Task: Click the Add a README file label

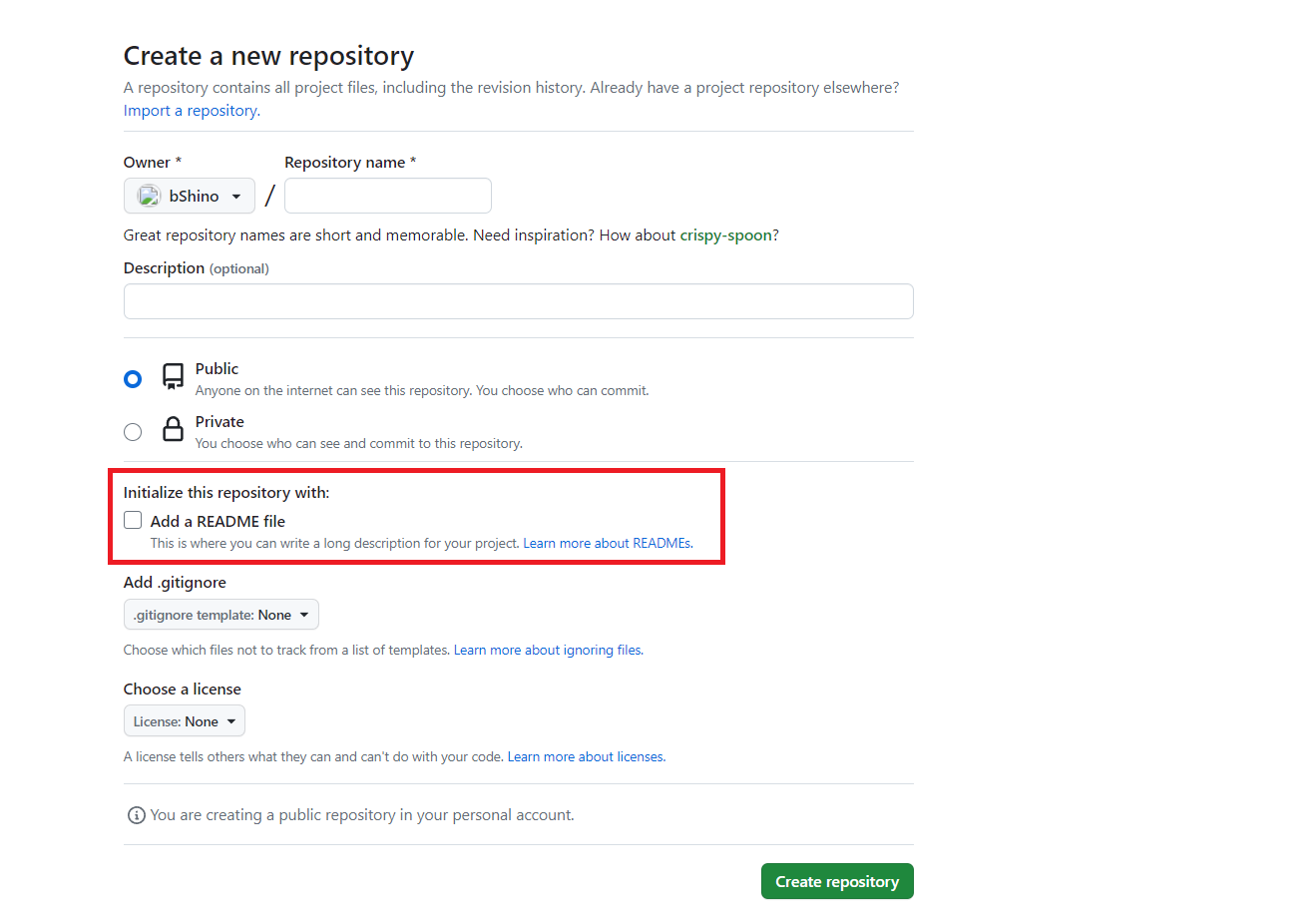Action: tap(218, 521)
